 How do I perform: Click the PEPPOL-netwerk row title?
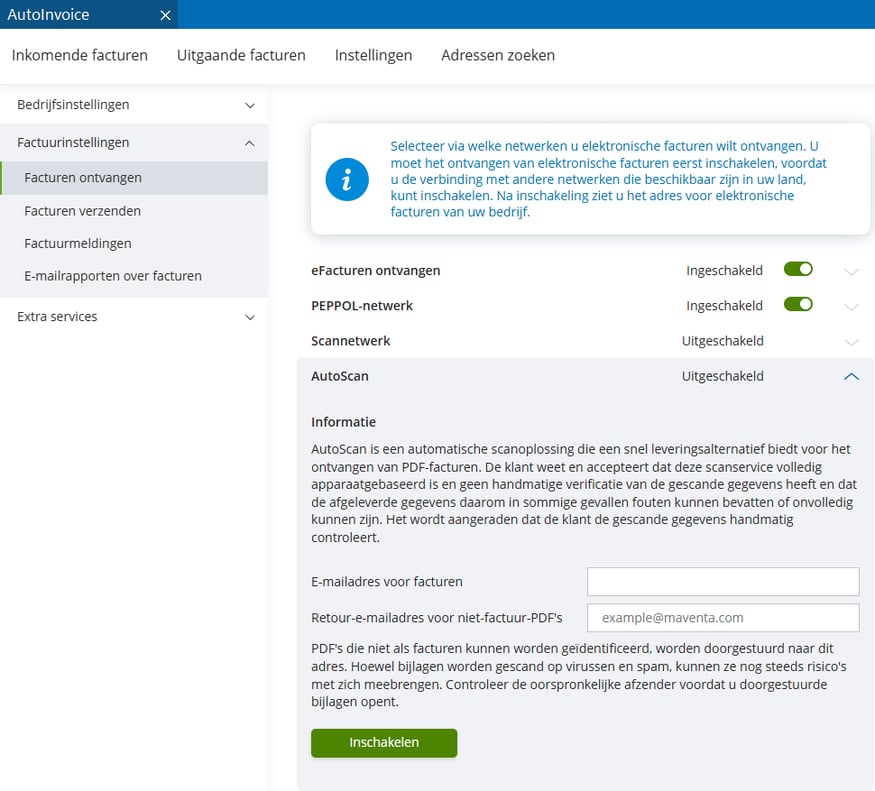(362, 306)
